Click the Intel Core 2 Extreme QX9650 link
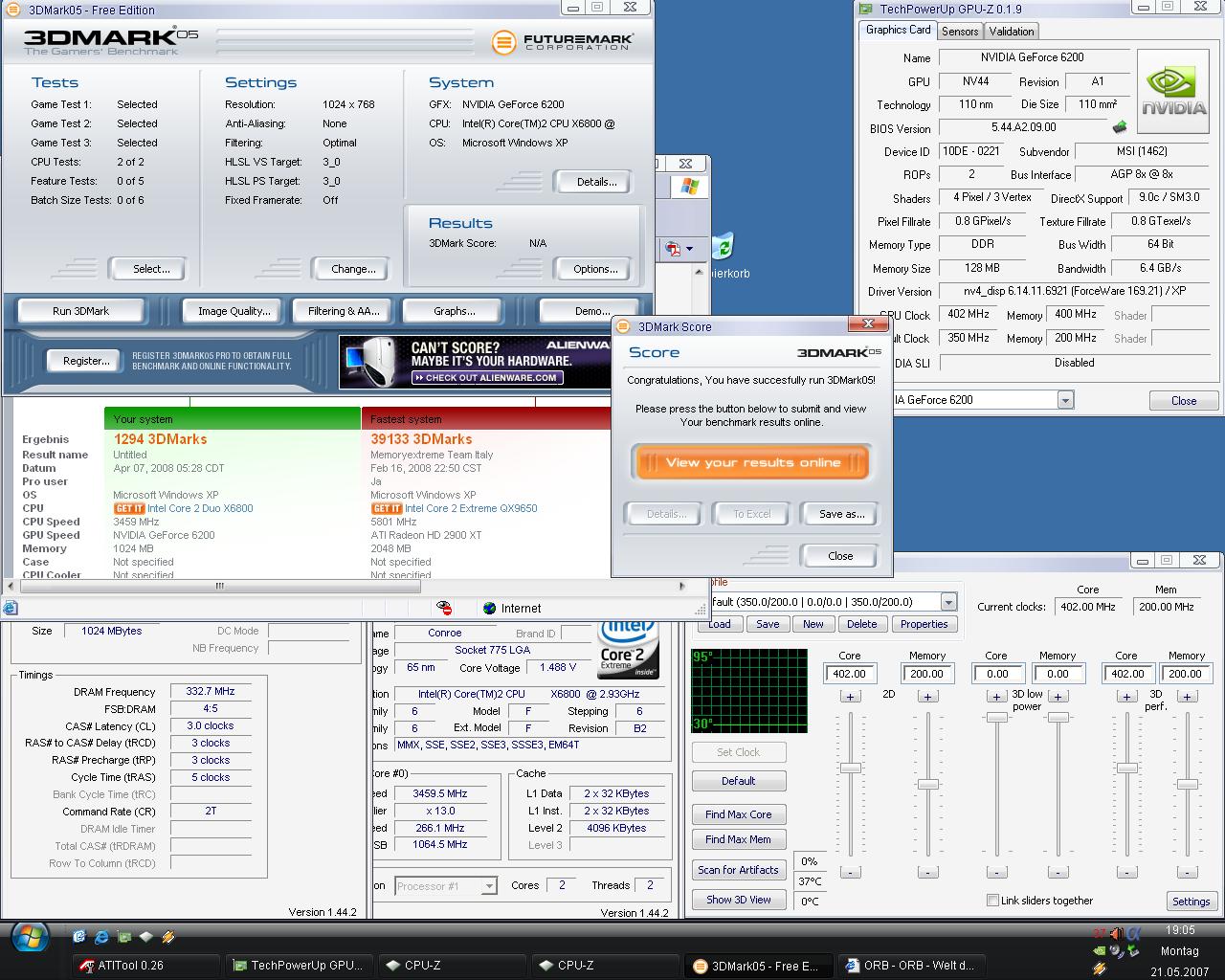The height and width of the screenshot is (980, 1225). coord(471,509)
